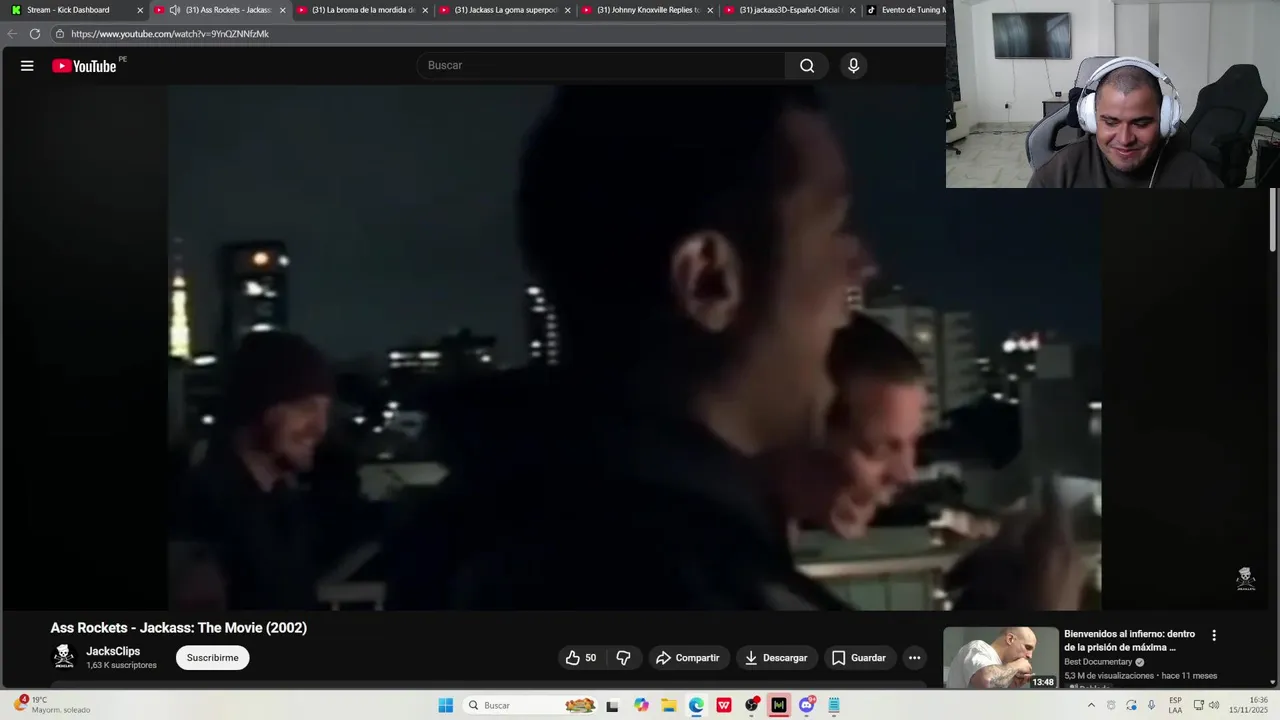The image size is (1280, 720).
Task: Click the page vertical scrollbar
Action: pyautogui.click(x=1273, y=220)
